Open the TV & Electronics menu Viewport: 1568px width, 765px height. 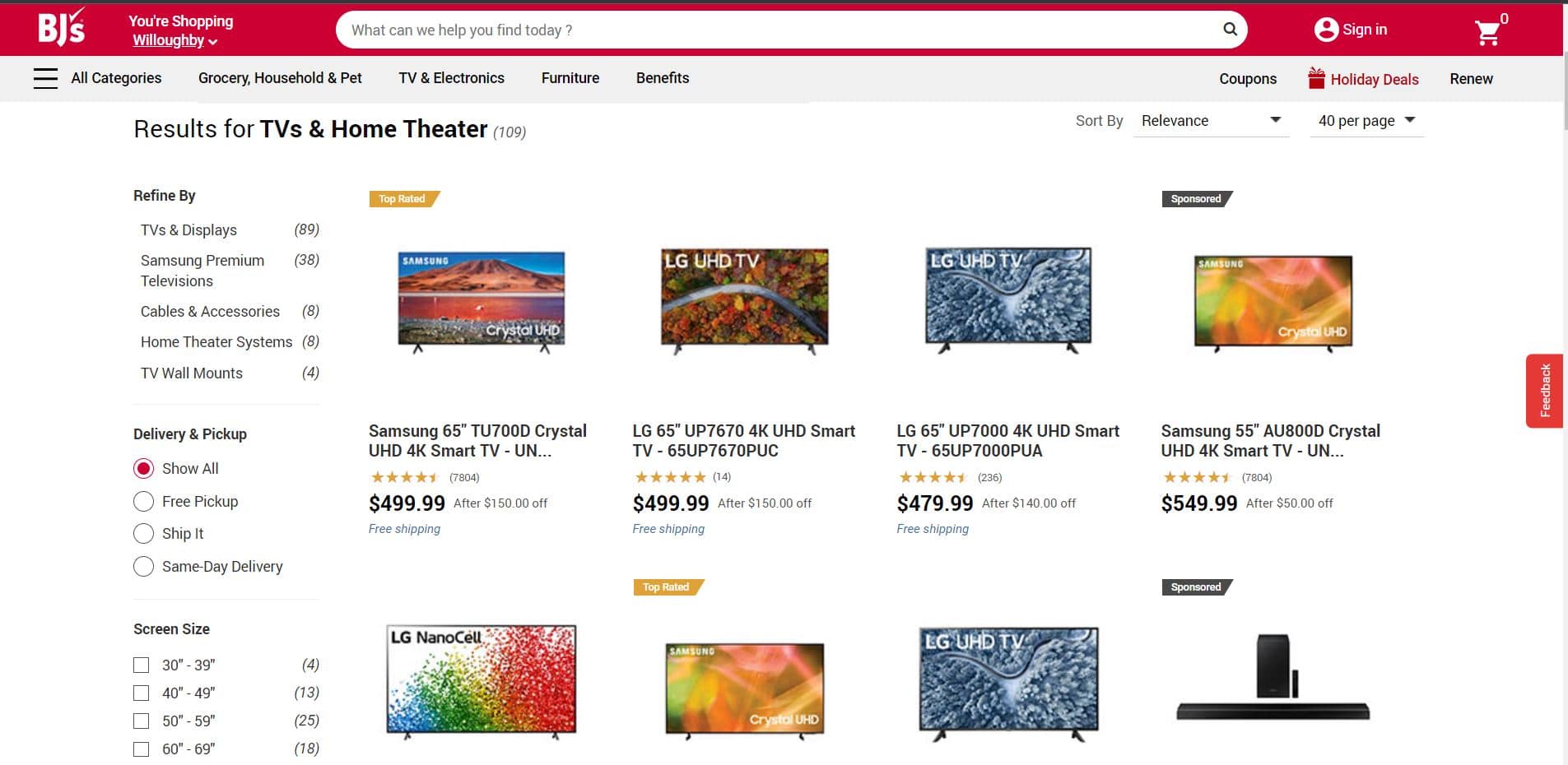451,78
